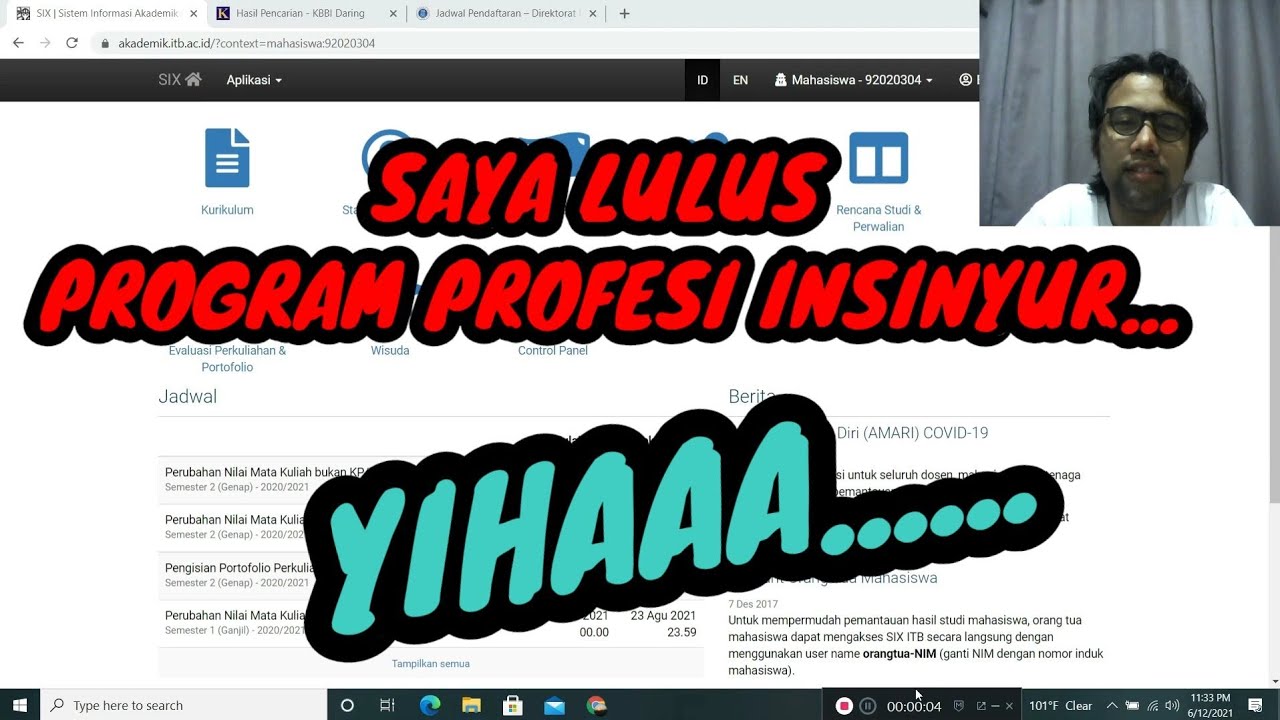Open Task View on taskbar

click(x=387, y=705)
